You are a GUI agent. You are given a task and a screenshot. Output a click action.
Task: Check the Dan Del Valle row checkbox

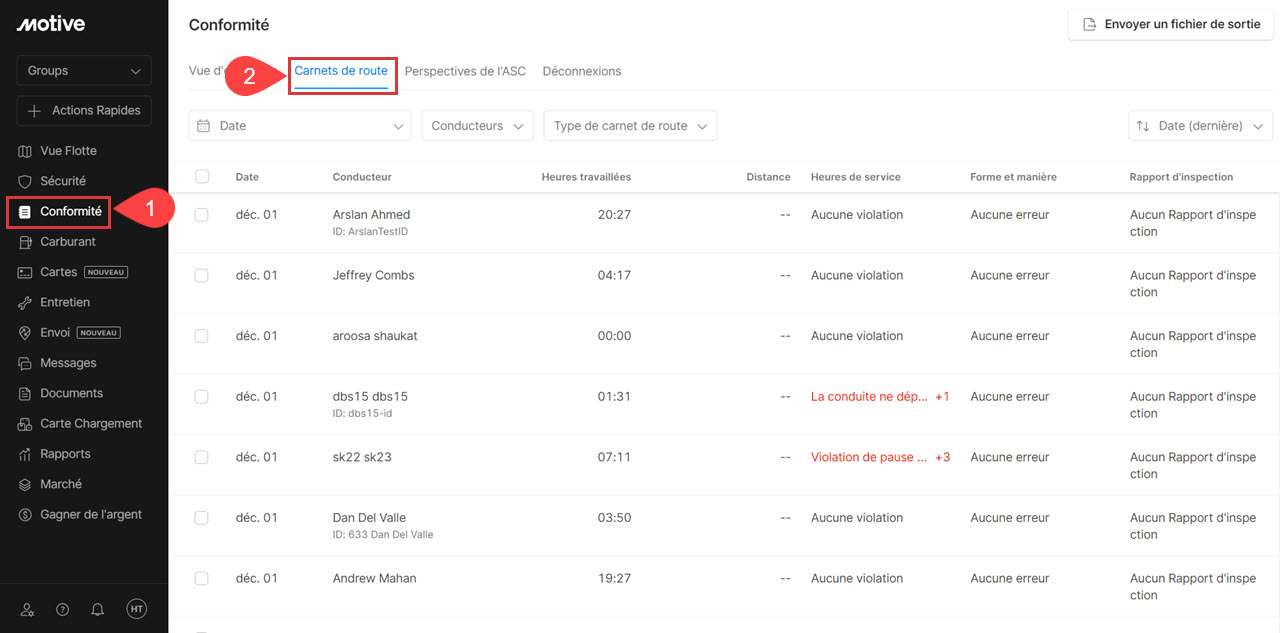click(x=202, y=518)
